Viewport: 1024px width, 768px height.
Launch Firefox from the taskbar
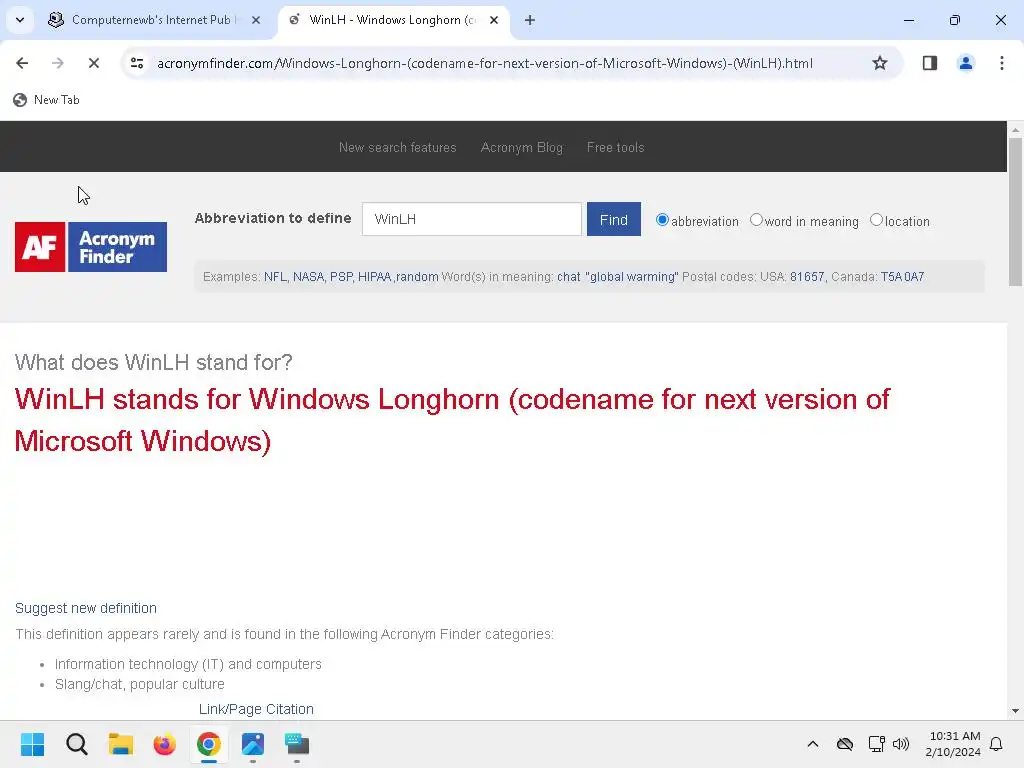click(x=165, y=744)
